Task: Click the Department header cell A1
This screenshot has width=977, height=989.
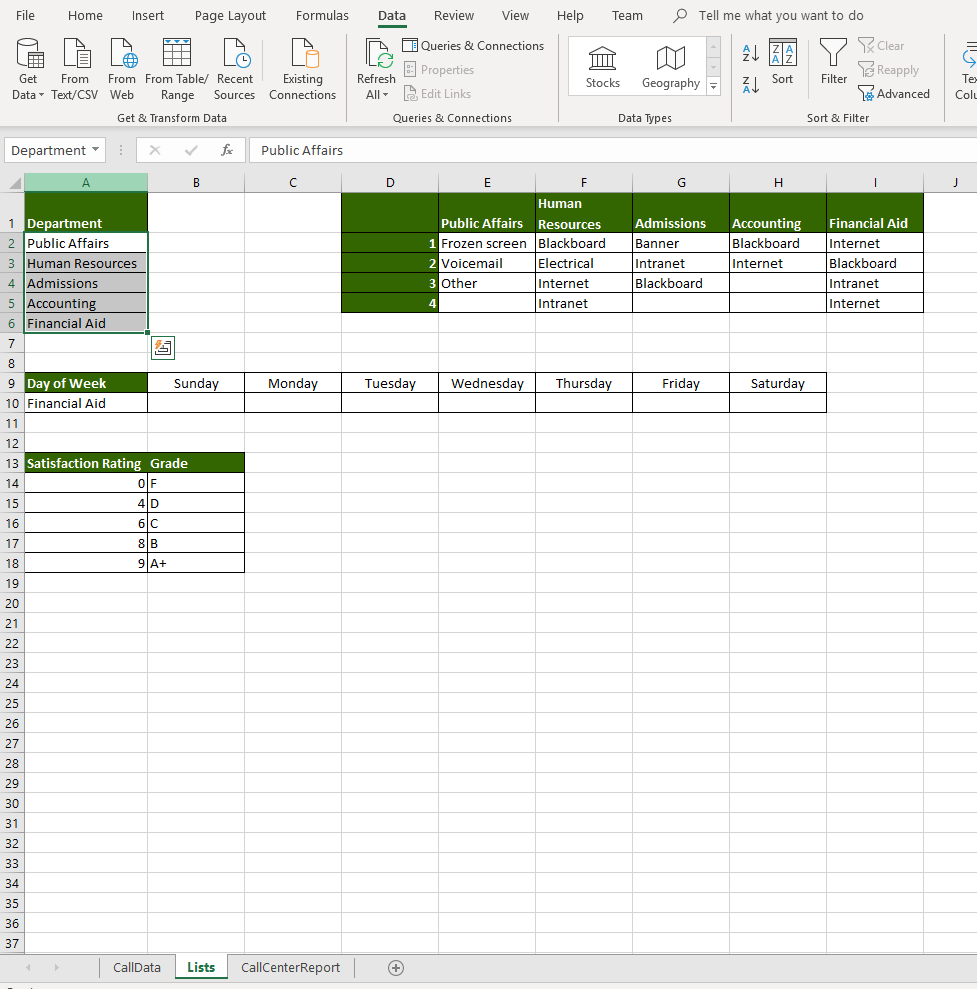Action: click(86, 213)
